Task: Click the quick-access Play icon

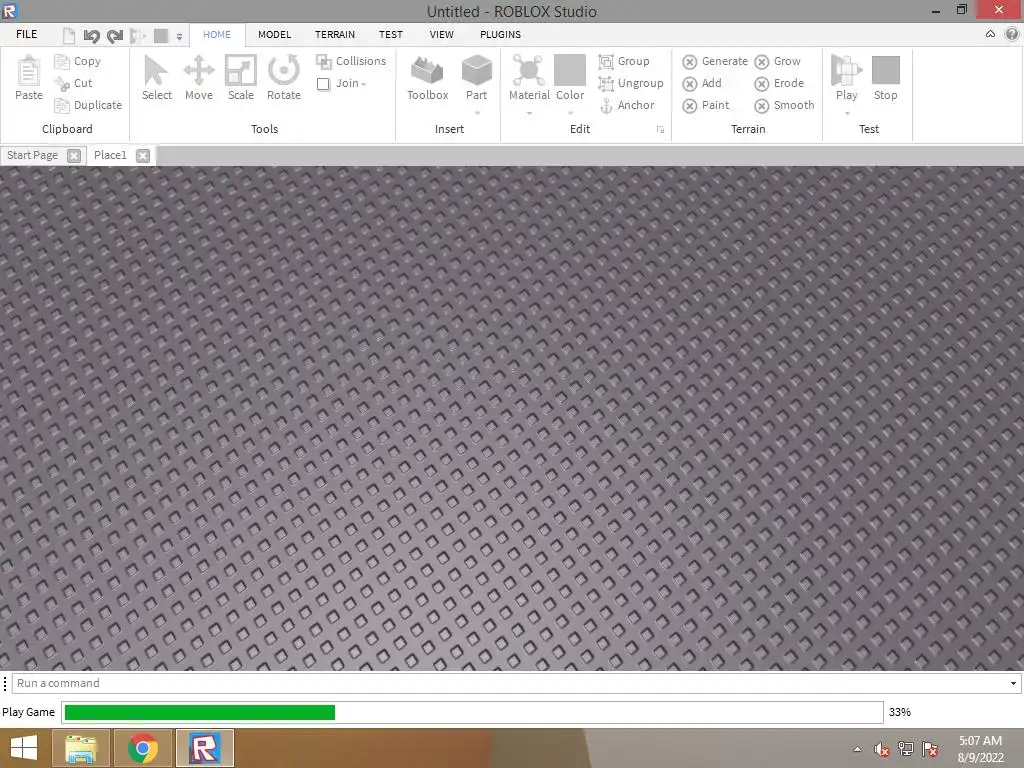Action: pos(137,36)
